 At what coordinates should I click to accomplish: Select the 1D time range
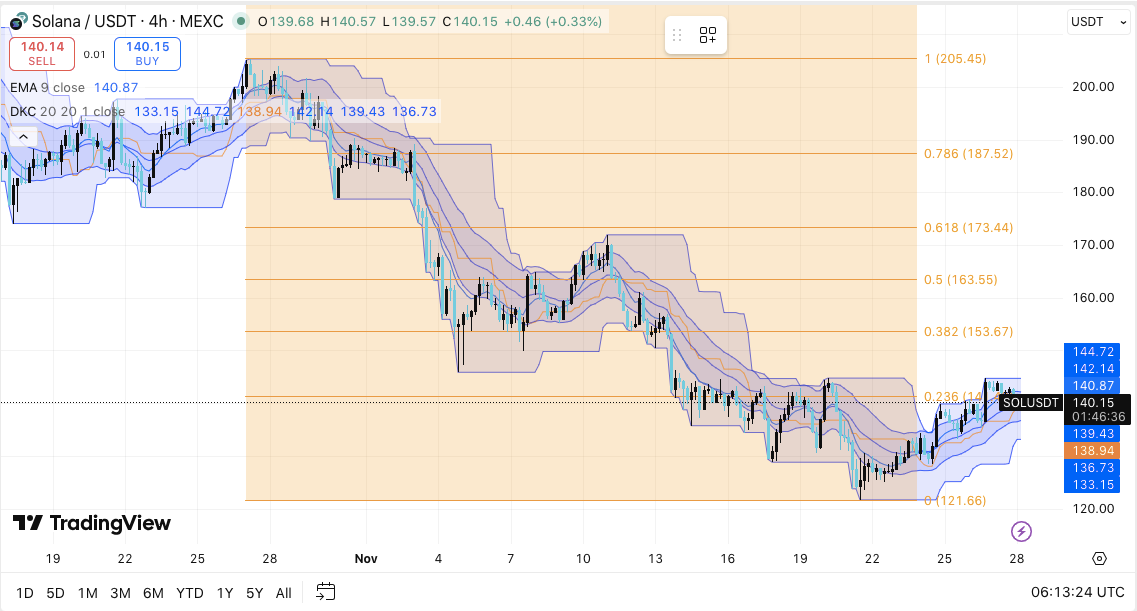(25, 593)
